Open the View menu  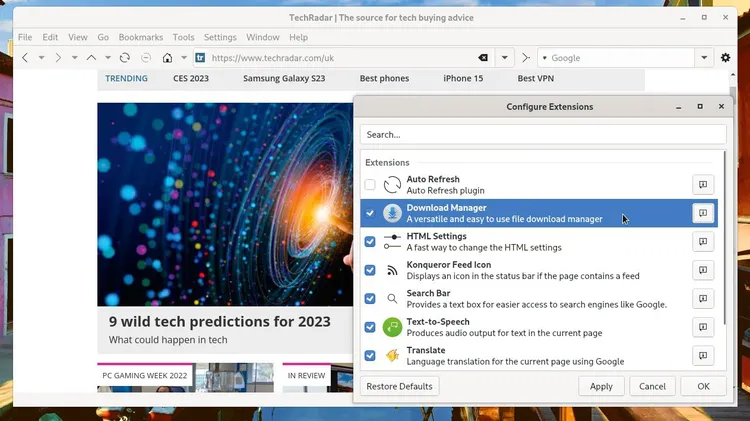(x=77, y=37)
